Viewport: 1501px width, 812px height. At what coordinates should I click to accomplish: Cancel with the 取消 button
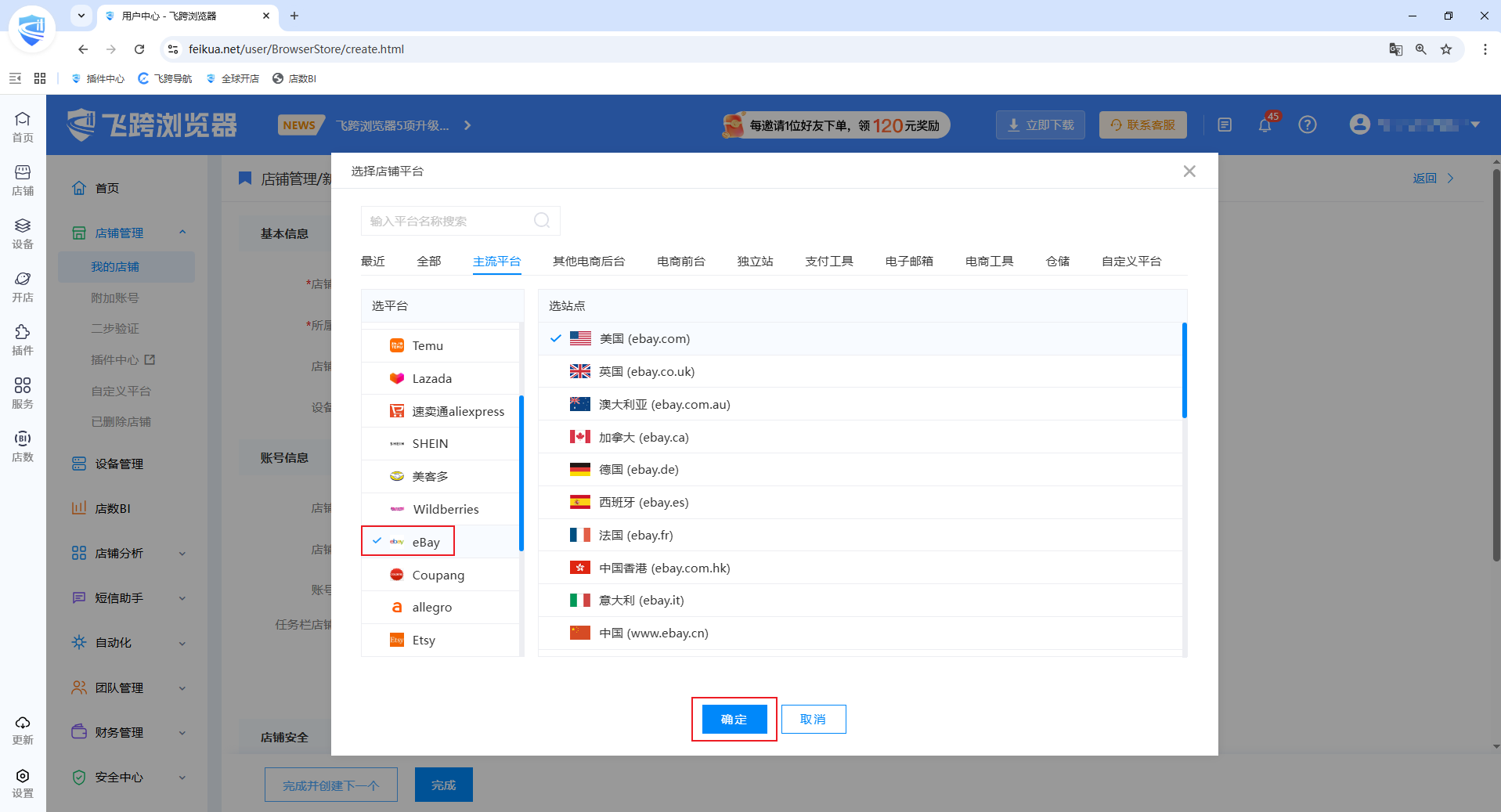(814, 719)
